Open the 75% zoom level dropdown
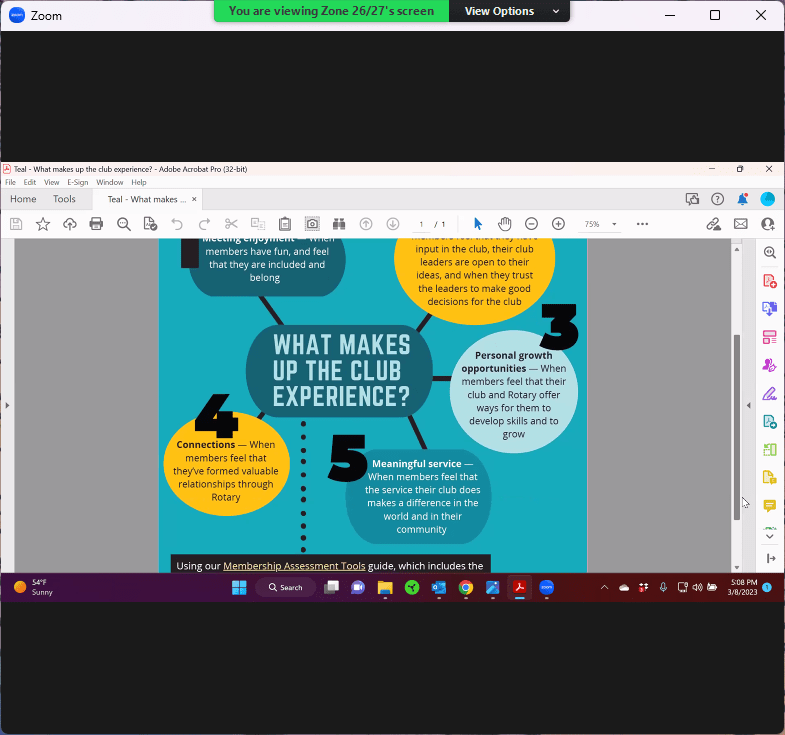 click(614, 225)
